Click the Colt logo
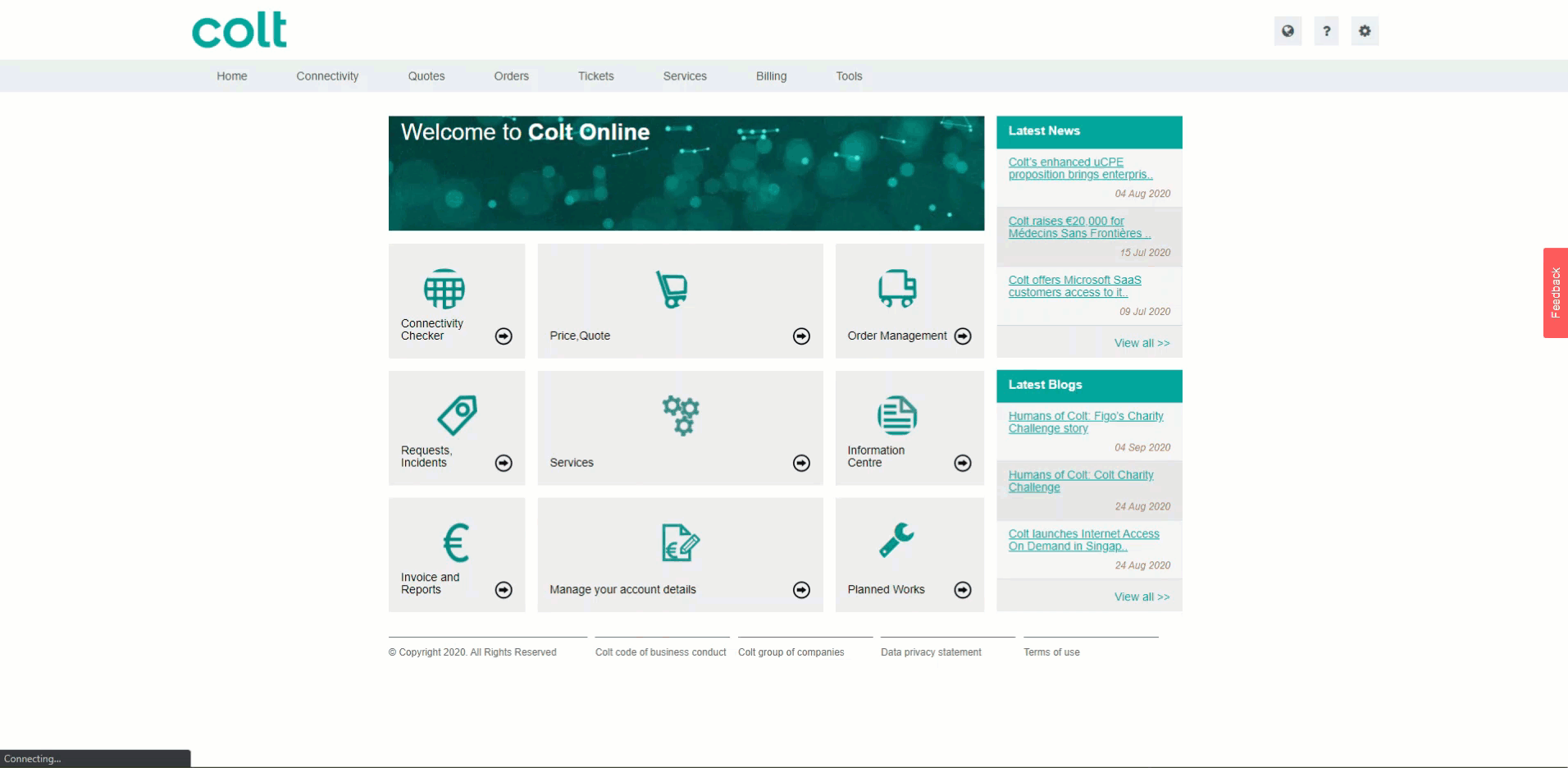This screenshot has width=1568, height=768. pos(239,30)
